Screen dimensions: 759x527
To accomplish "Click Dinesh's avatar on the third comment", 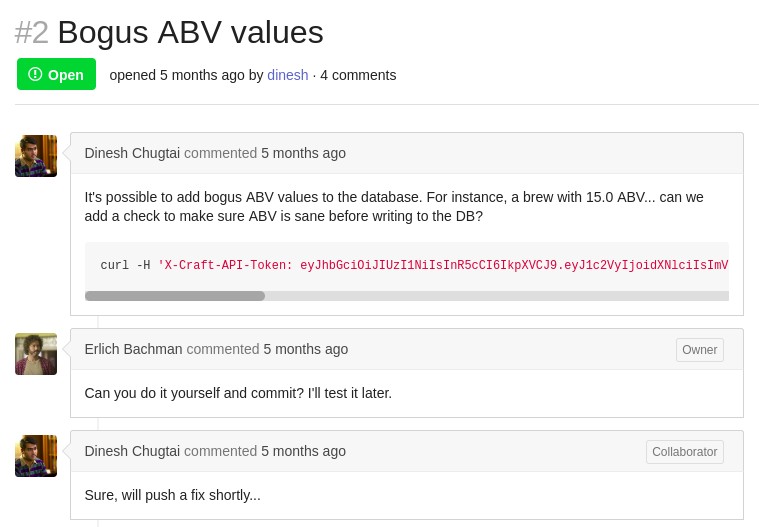I will [36, 456].
